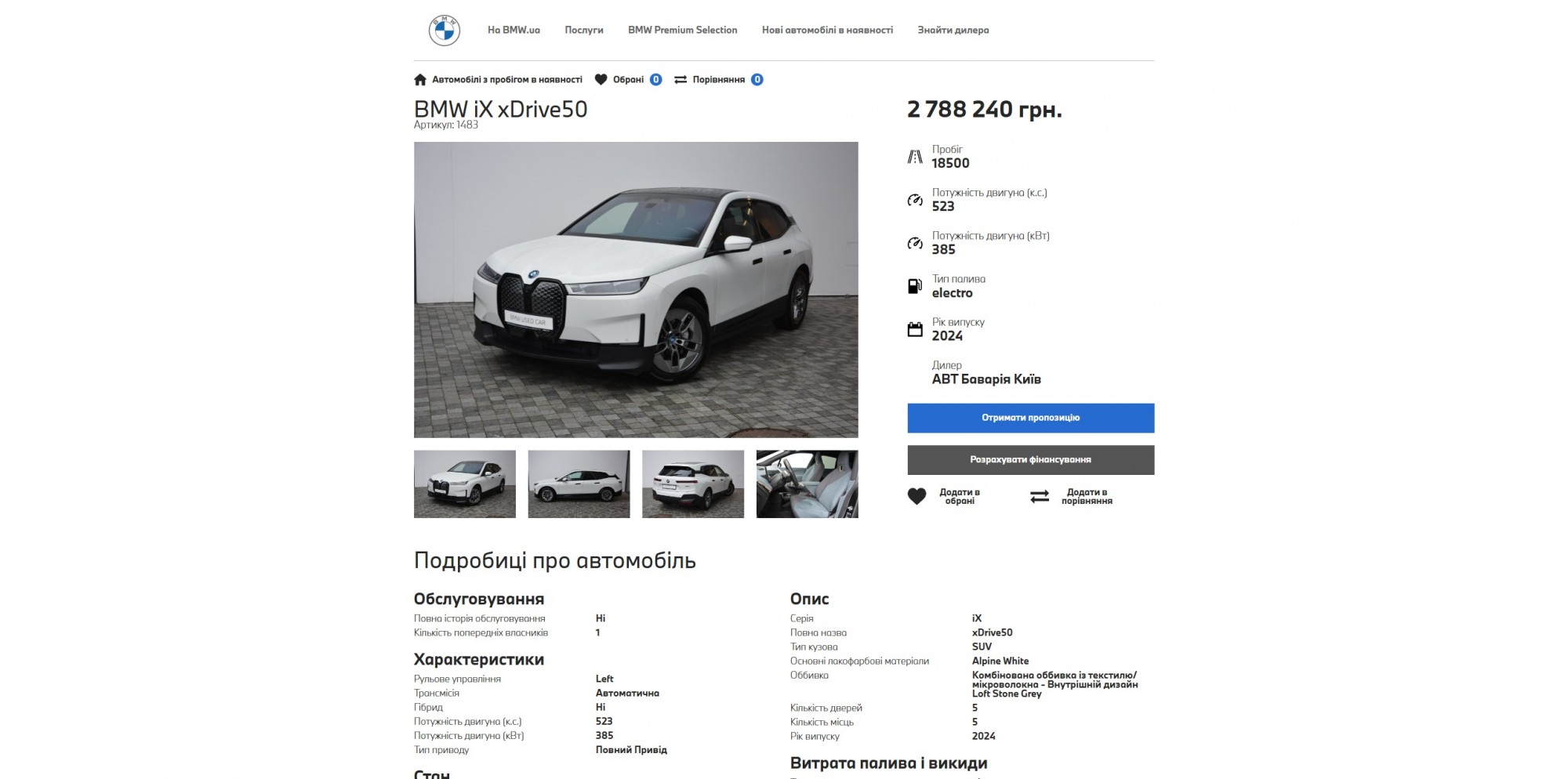The width and height of the screenshot is (1568, 779).
Task: Open the На BMW.ua menu item
Action: coord(514,30)
